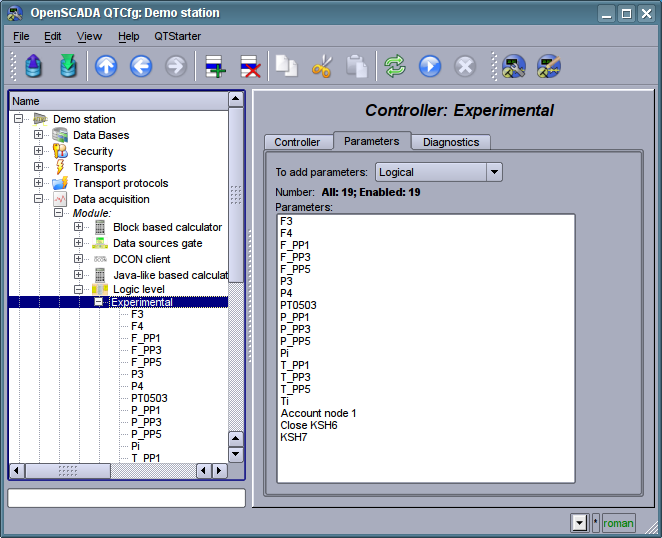Screen dimensions: 662x538
Task: Go up one level with the up arrow
Action: (106, 66)
